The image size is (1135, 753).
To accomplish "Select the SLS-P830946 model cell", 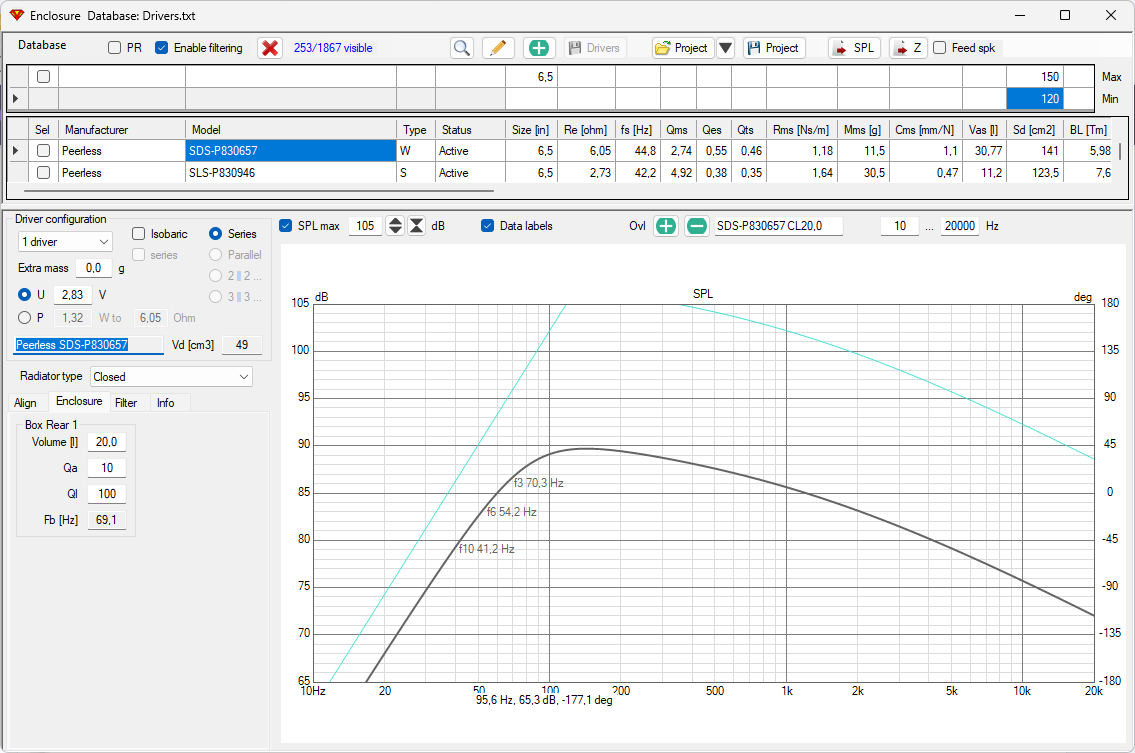I will click(x=291, y=173).
